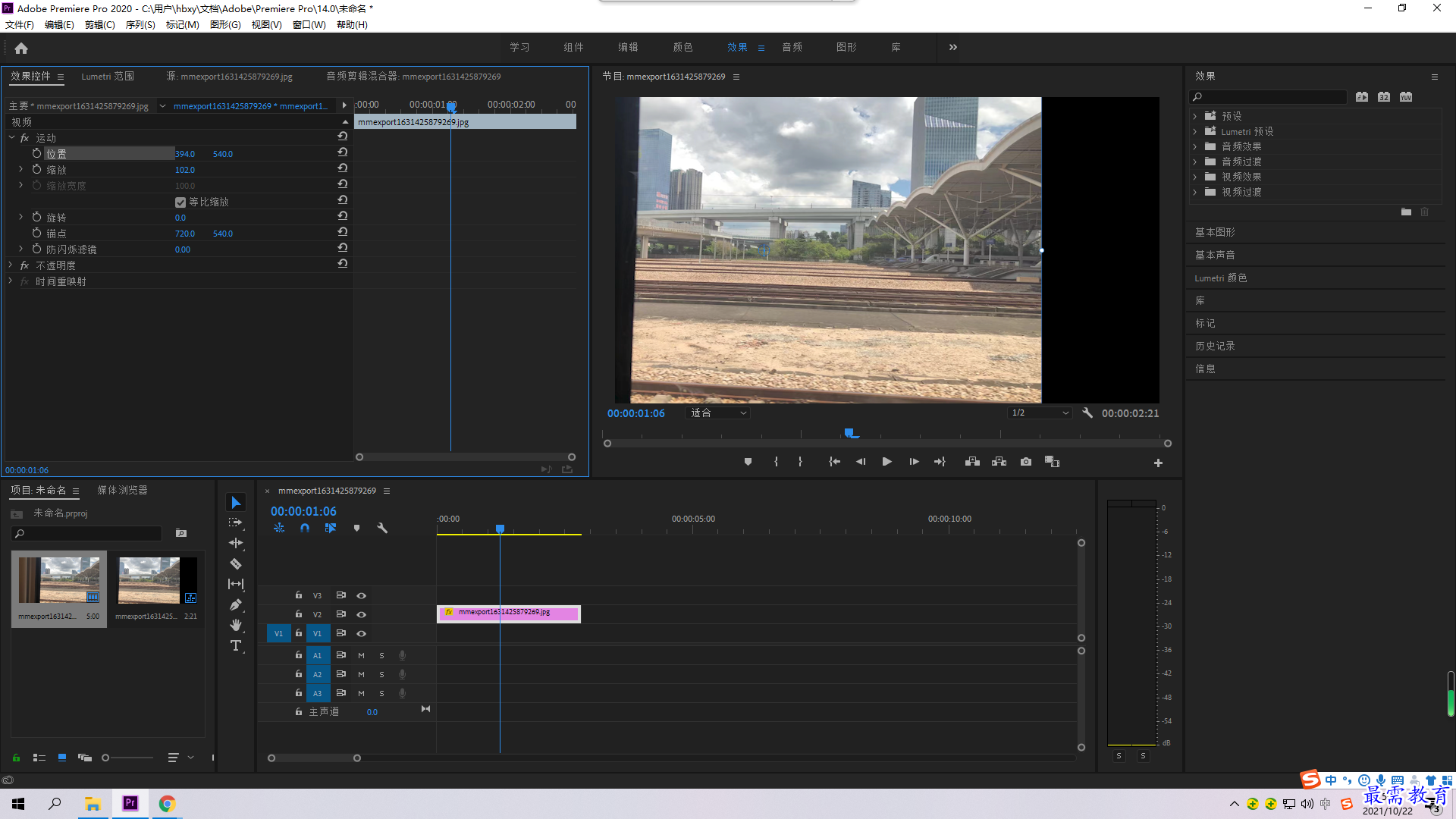
Task: Expand the Audio Transitions folder
Action: (x=1195, y=162)
